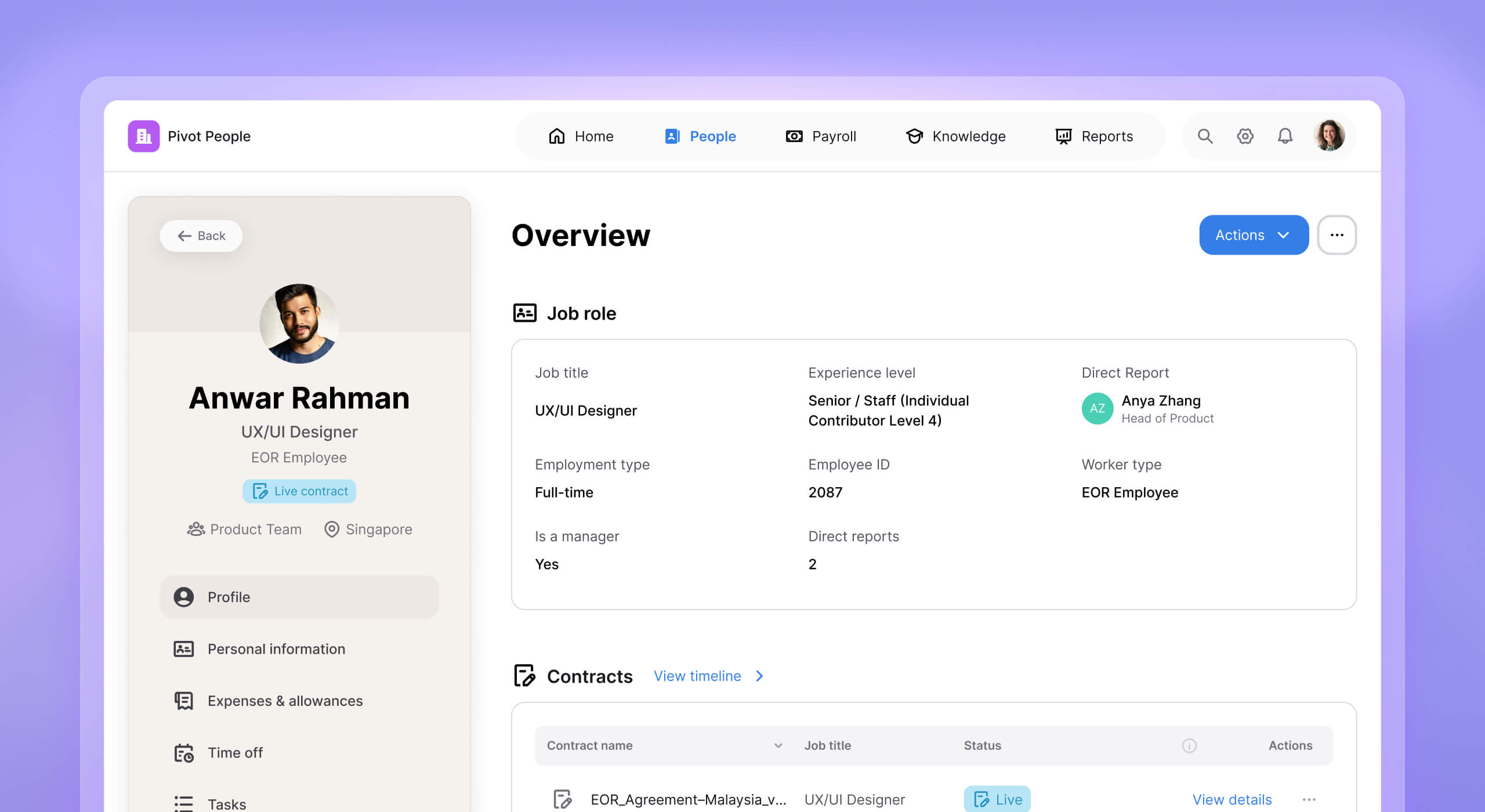This screenshot has width=1485, height=812.
Task: Click the user profile avatar in top bar
Action: [1329, 136]
